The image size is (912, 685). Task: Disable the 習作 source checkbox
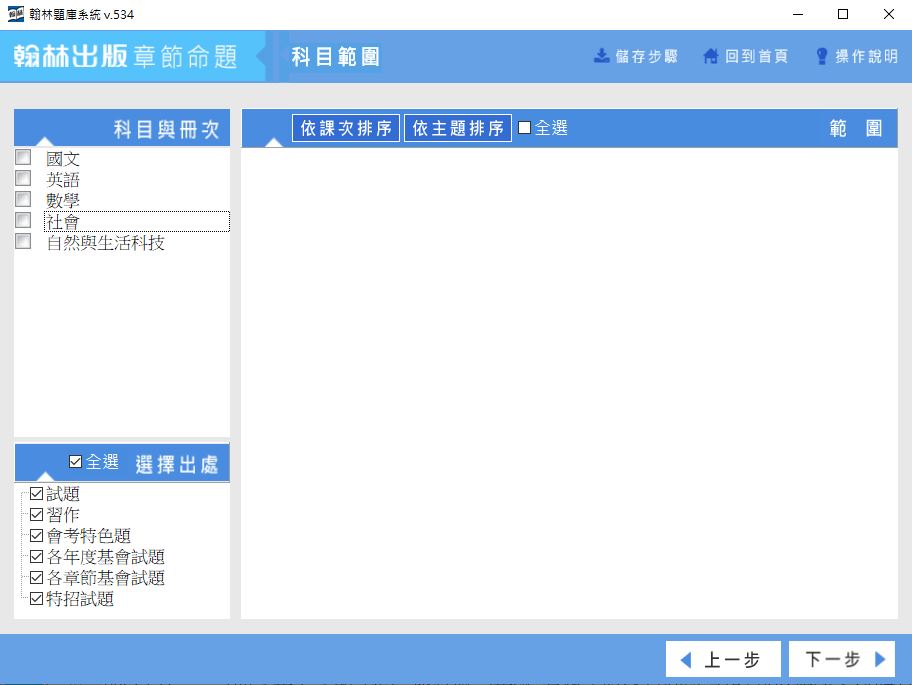click(37, 515)
